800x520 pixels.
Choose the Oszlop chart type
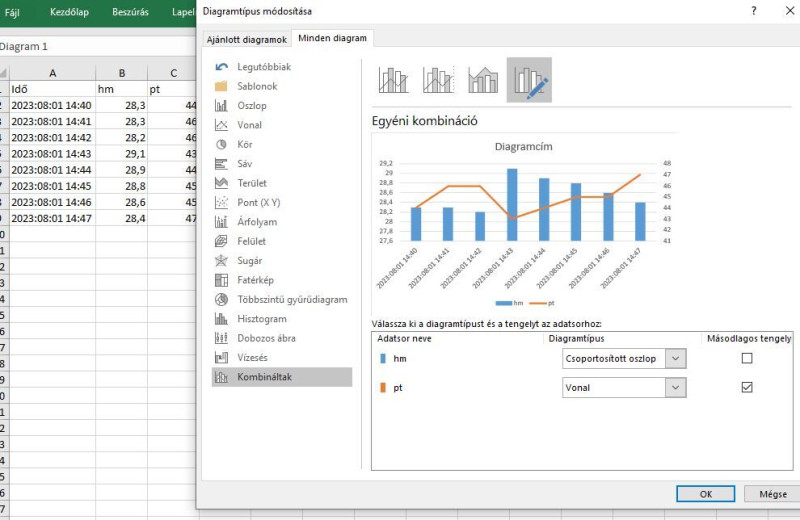coord(282,106)
